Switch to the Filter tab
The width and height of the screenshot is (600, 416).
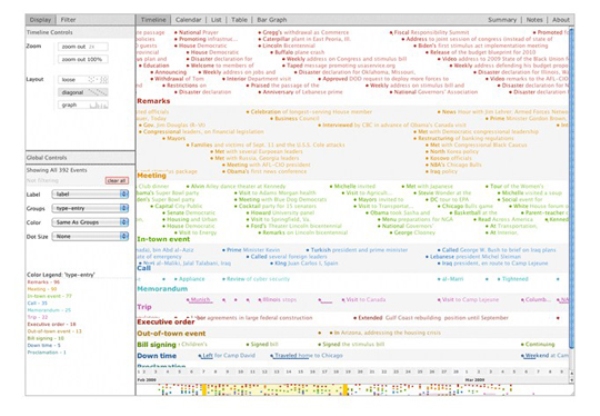[65, 19]
